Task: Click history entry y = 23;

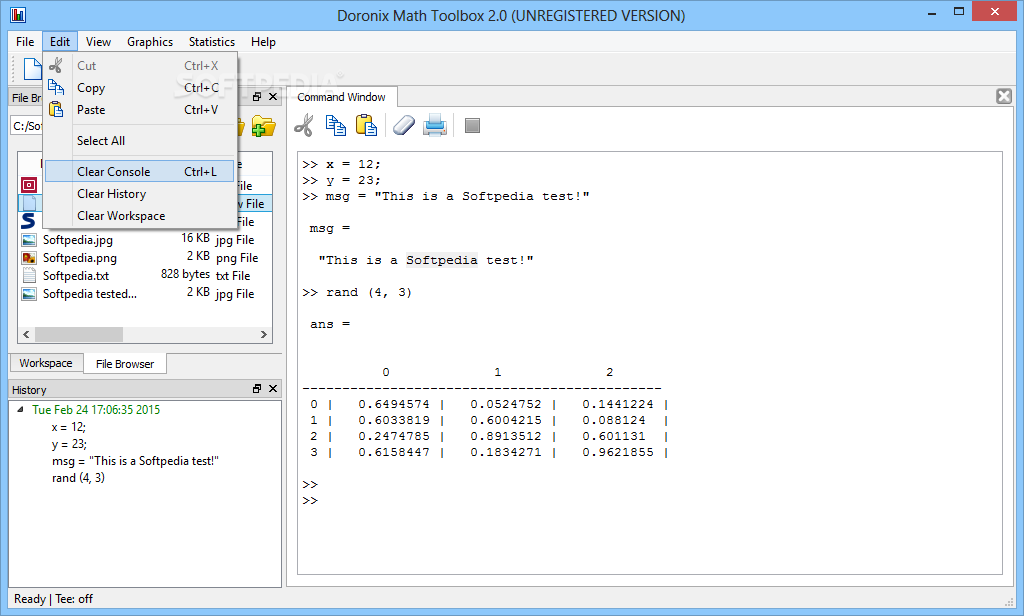Action: pyautogui.click(x=69, y=444)
